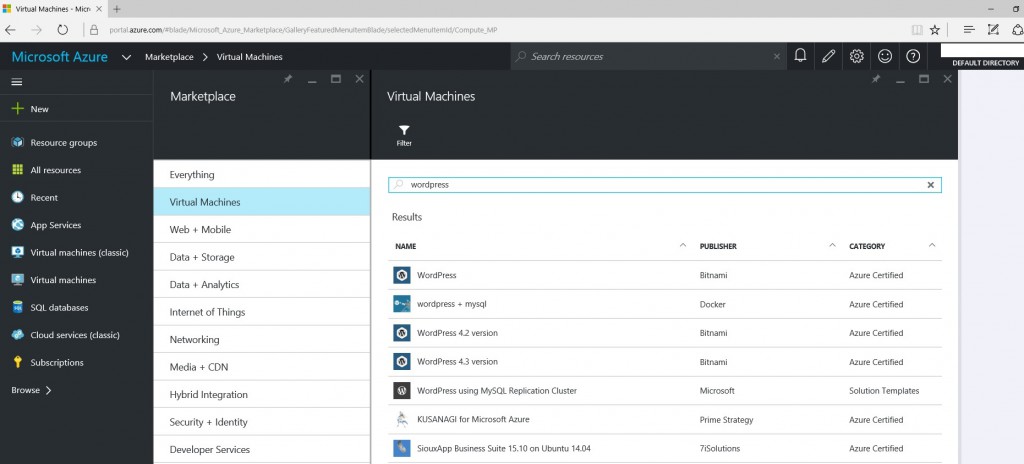This screenshot has width=1024, height=464.
Task: Click browser reading view icon
Action: pyautogui.click(x=917, y=29)
